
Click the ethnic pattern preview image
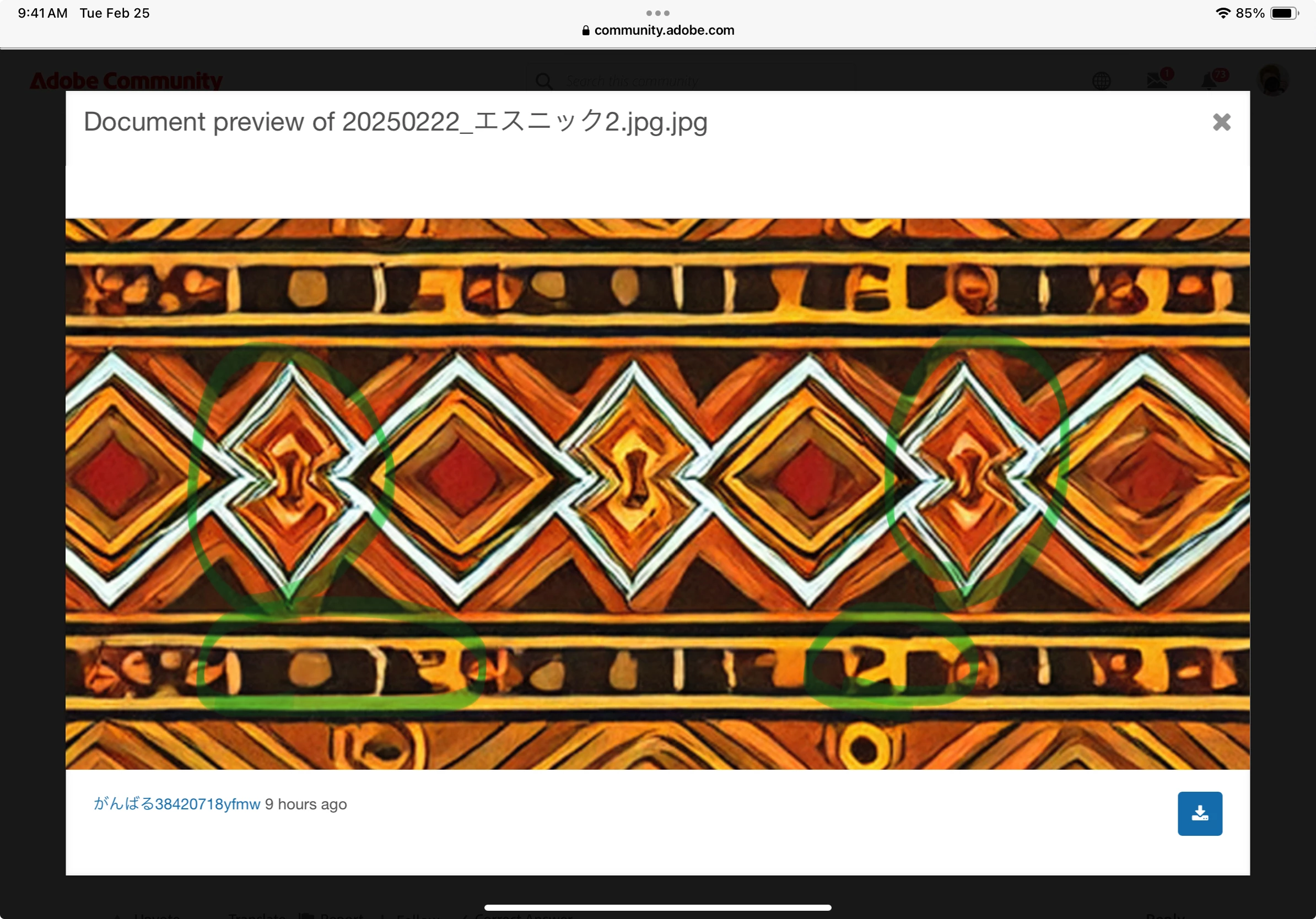(x=657, y=494)
